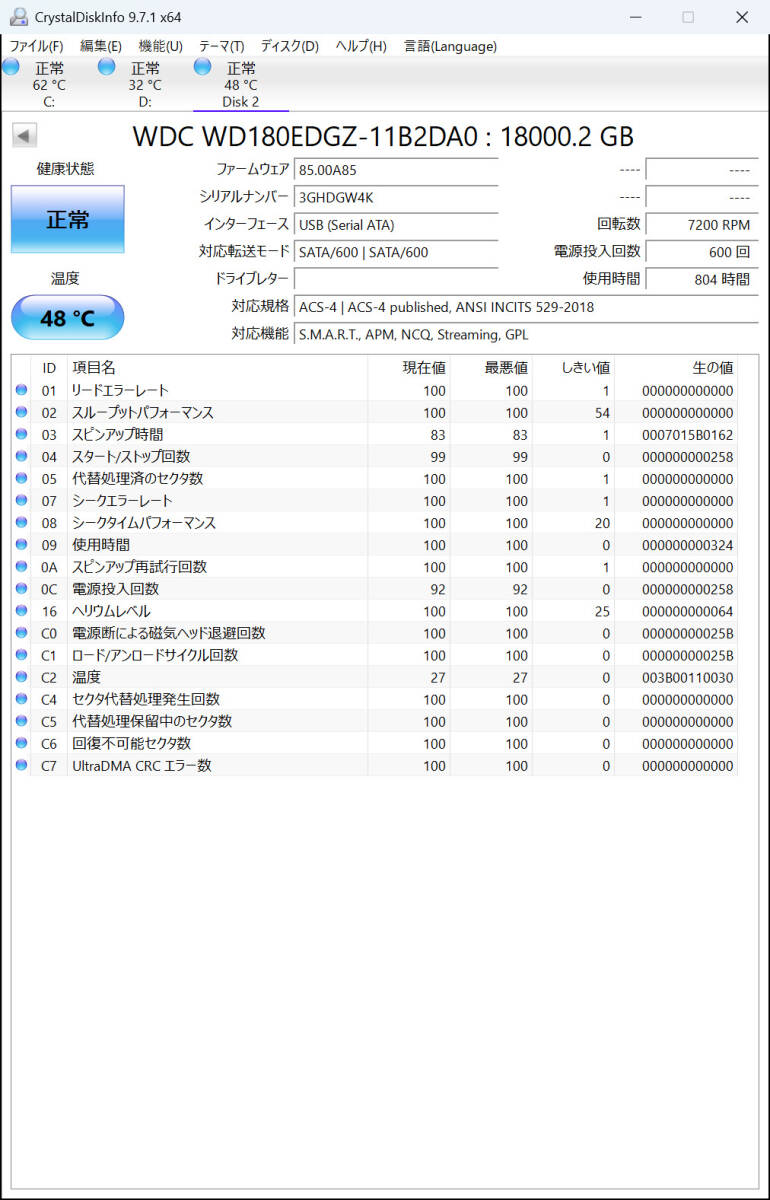Switch to the C: drive tab

tap(48, 84)
